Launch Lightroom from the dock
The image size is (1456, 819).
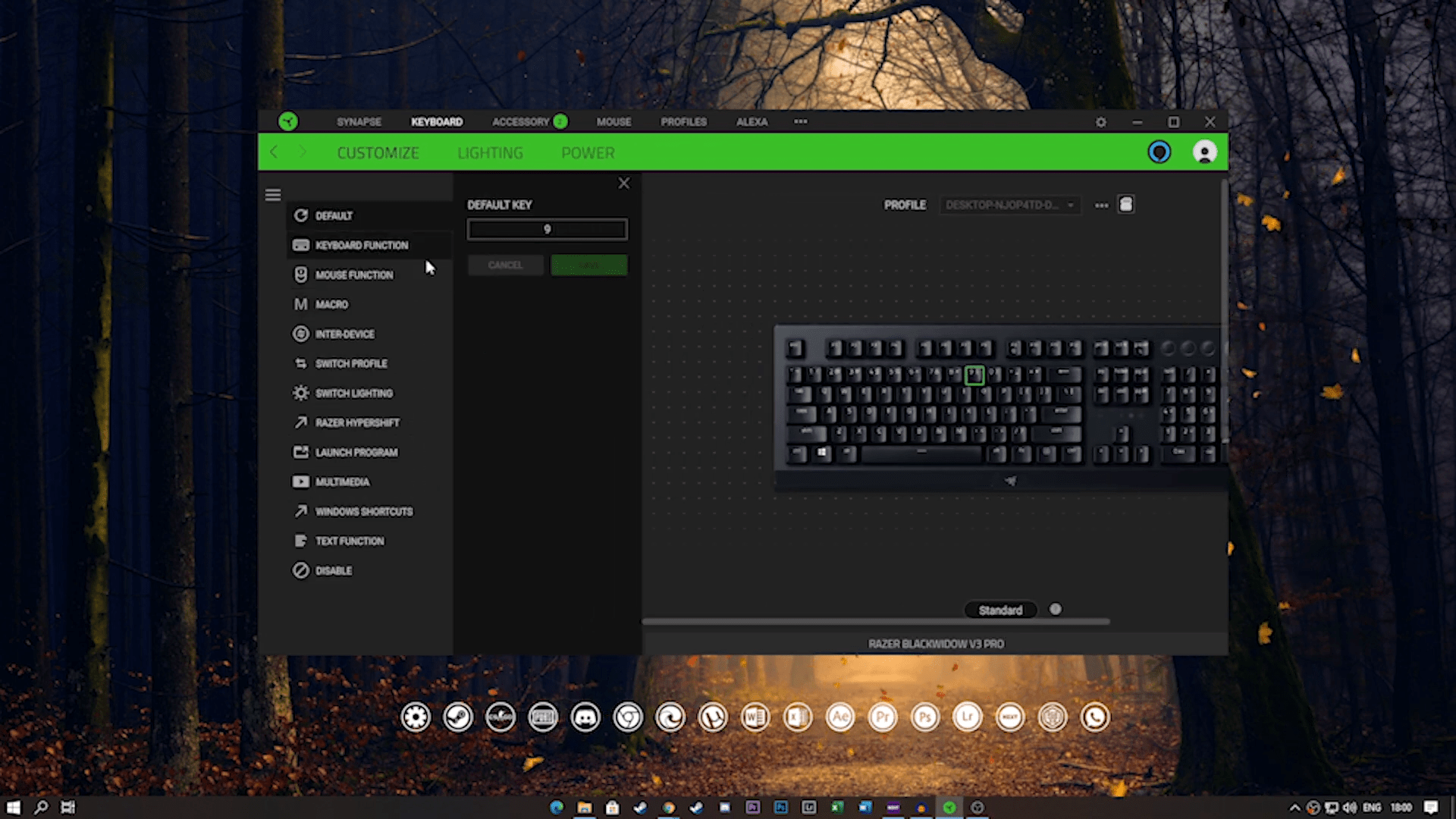click(968, 717)
